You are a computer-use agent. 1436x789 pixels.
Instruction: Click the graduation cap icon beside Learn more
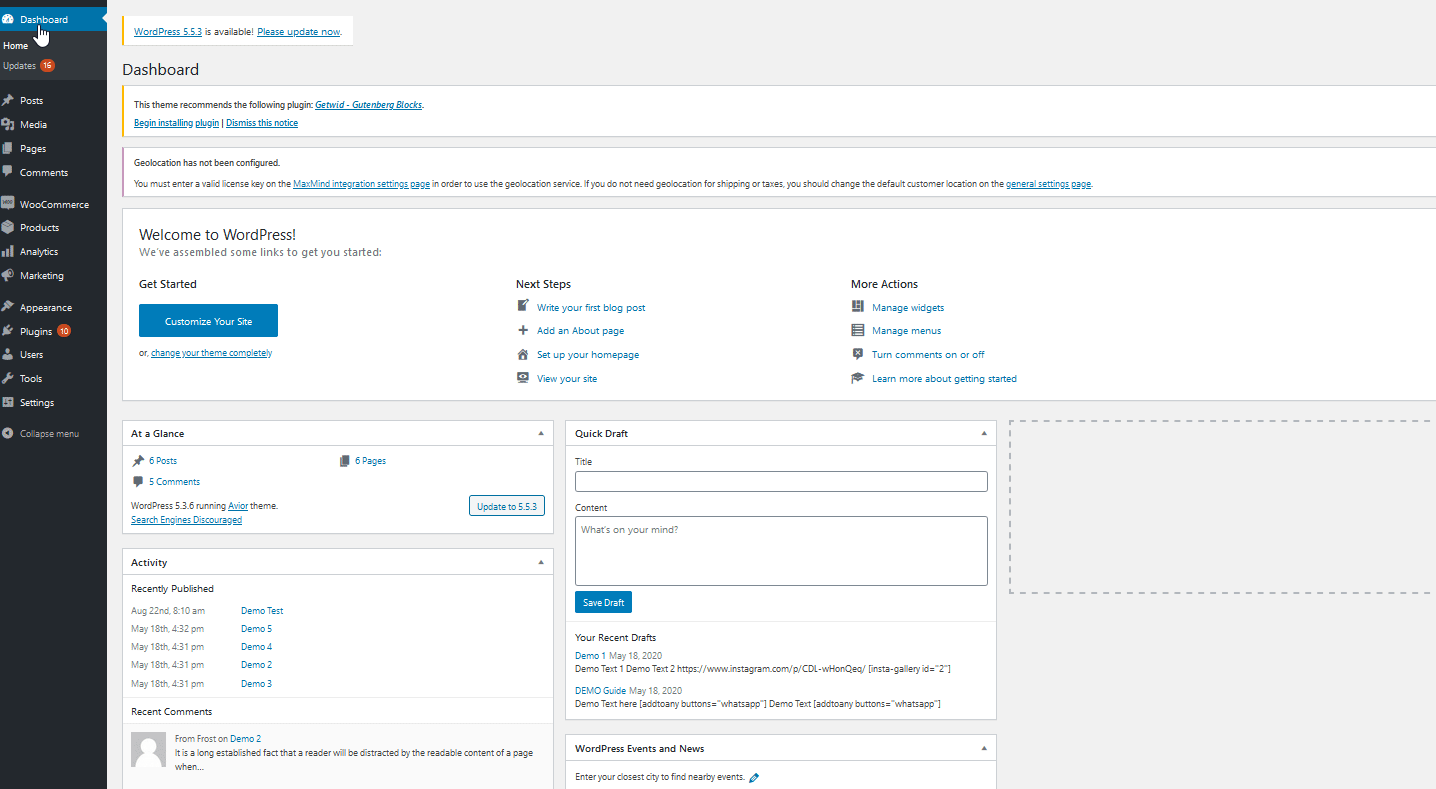click(858, 378)
